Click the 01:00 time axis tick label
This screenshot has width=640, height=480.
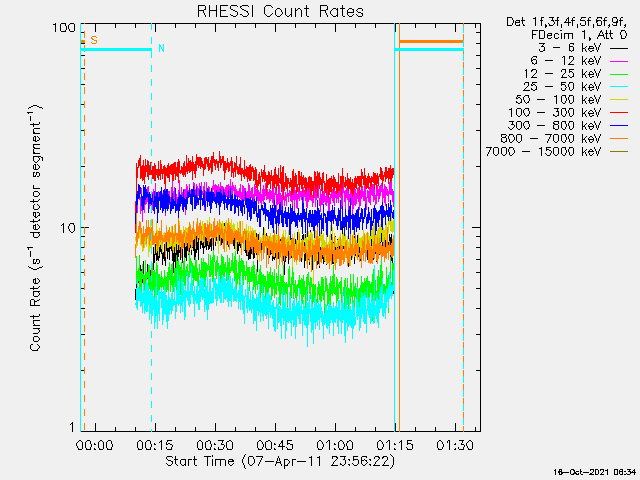(334, 444)
